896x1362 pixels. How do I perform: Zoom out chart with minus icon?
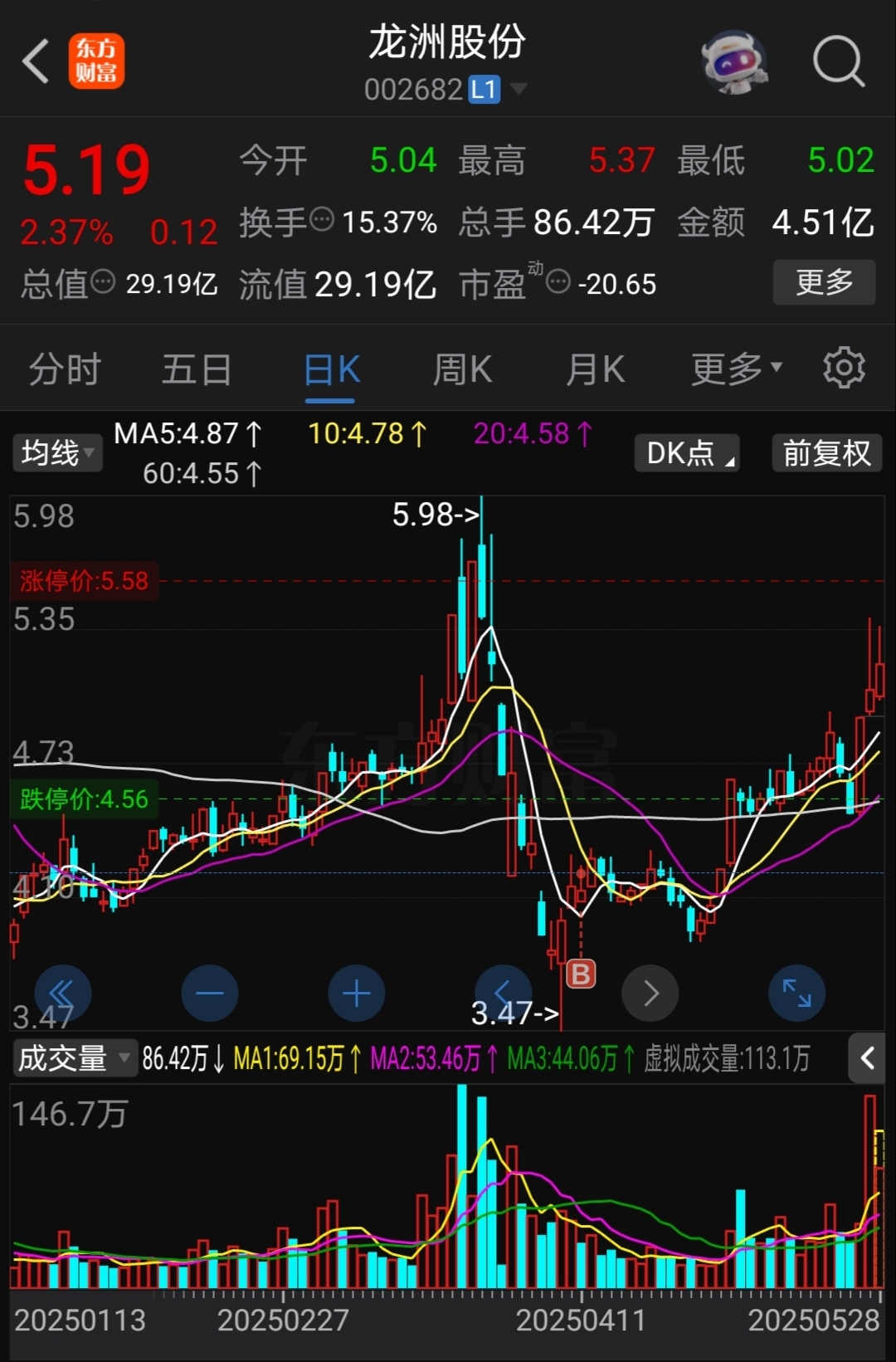pyautogui.click(x=209, y=993)
